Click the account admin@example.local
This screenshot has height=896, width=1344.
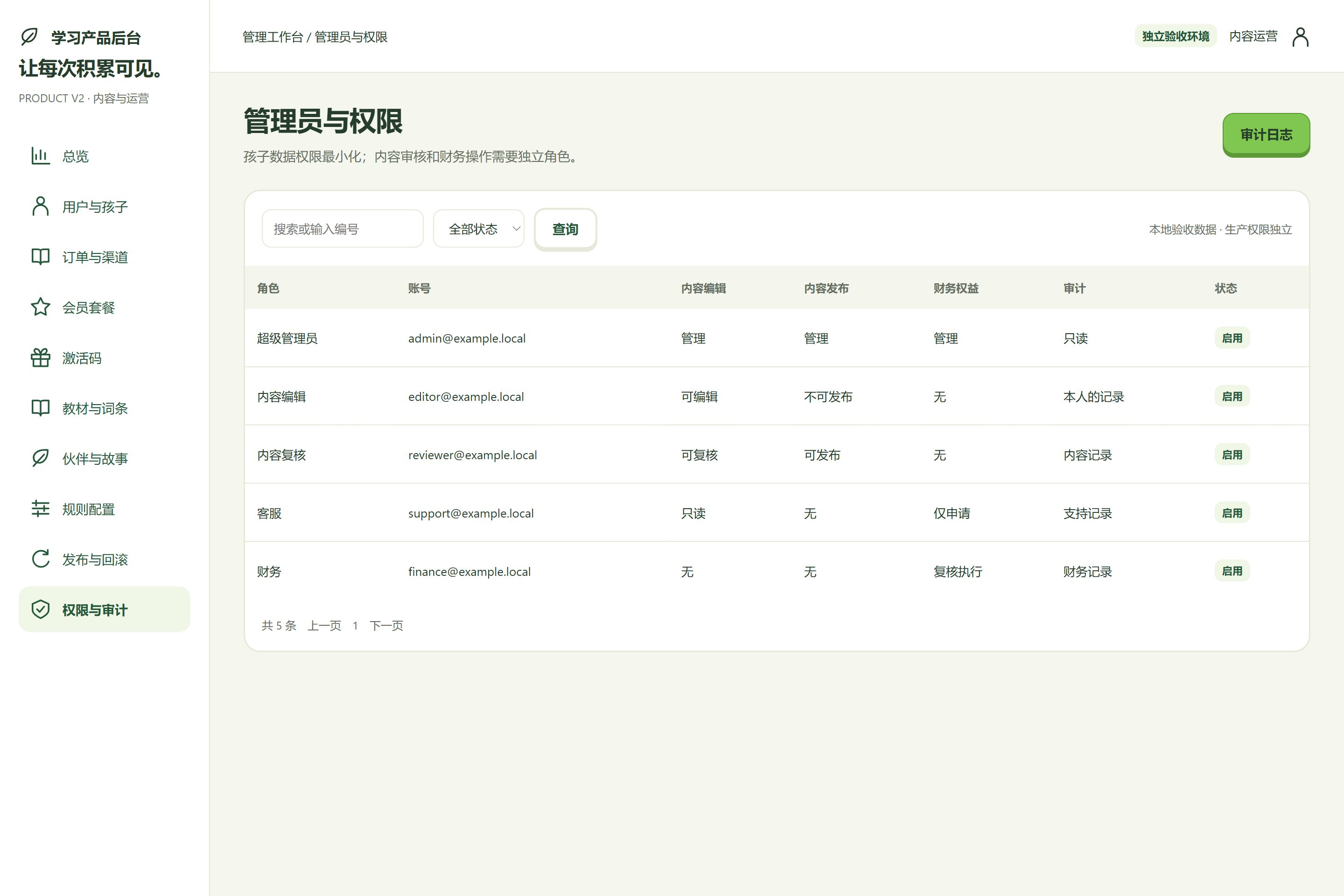(467, 338)
